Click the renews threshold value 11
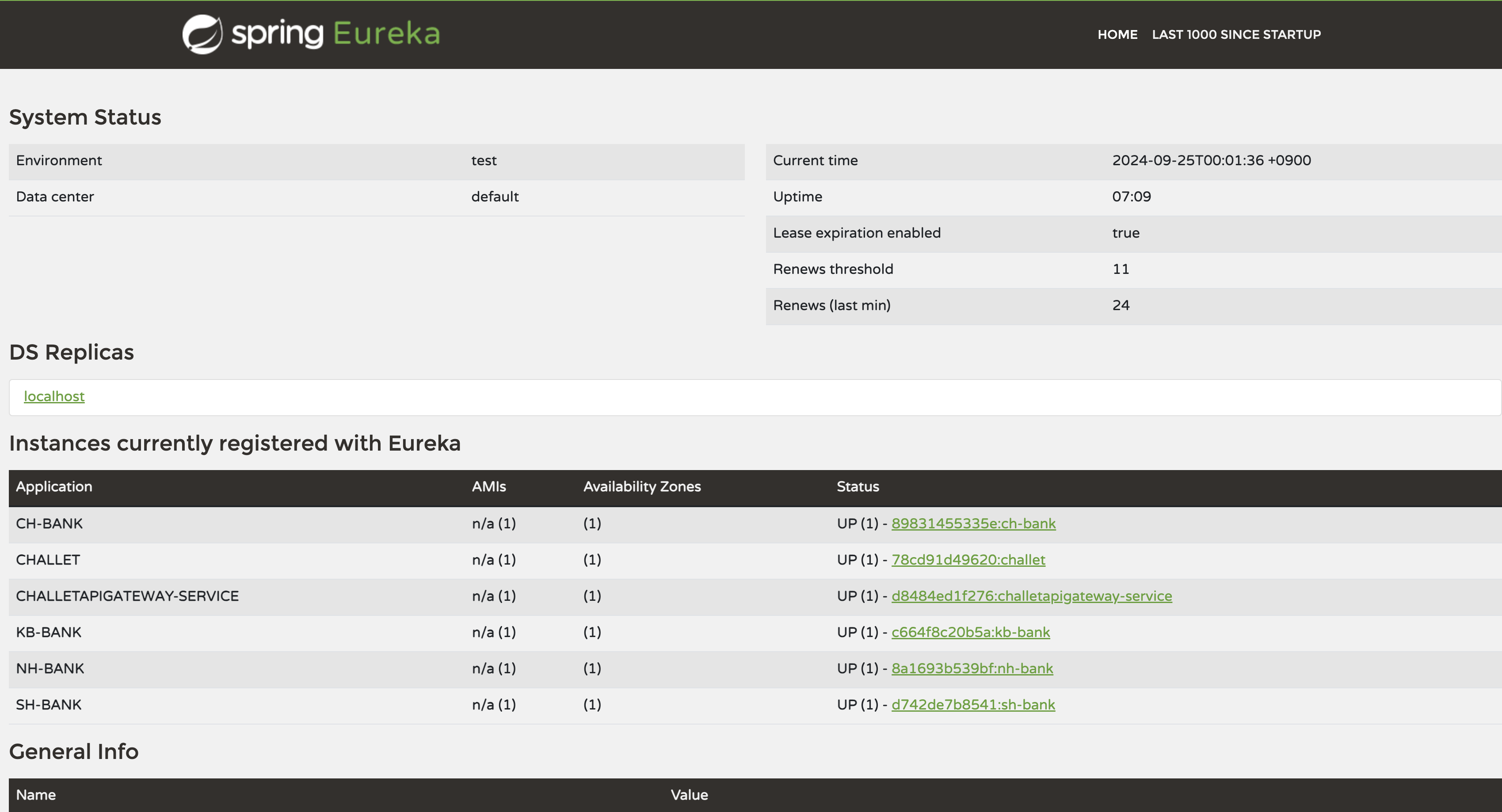The height and width of the screenshot is (812, 1502). [x=1121, y=269]
